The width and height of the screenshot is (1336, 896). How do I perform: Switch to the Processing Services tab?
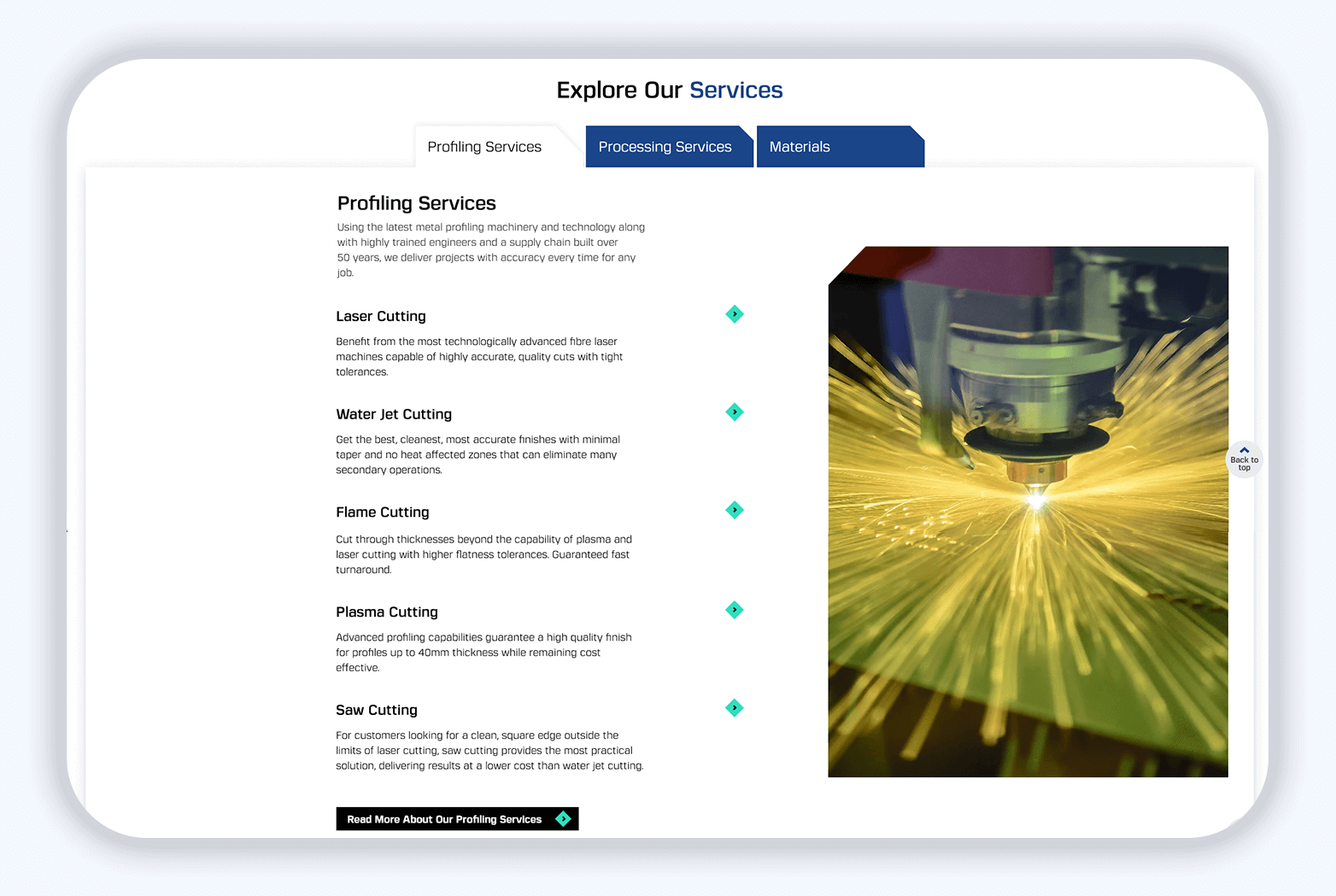(665, 147)
